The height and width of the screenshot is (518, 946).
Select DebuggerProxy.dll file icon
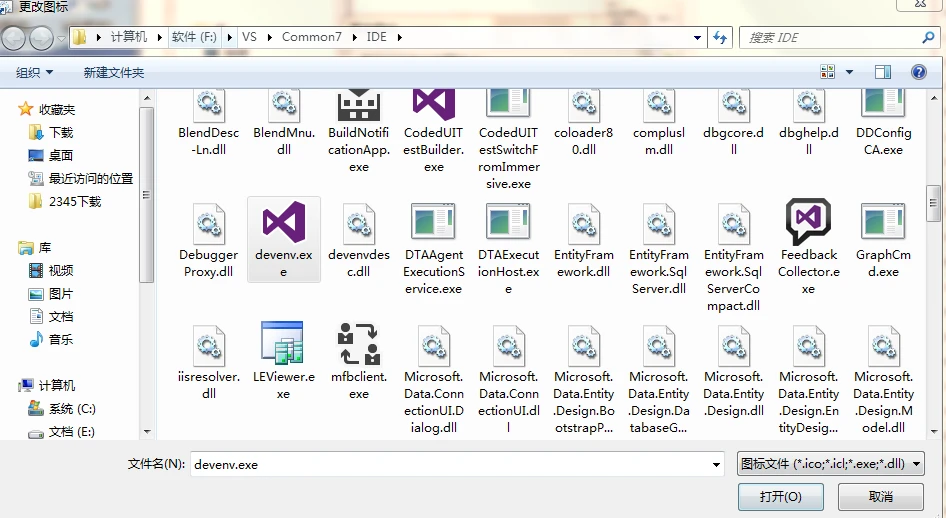(209, 223)
